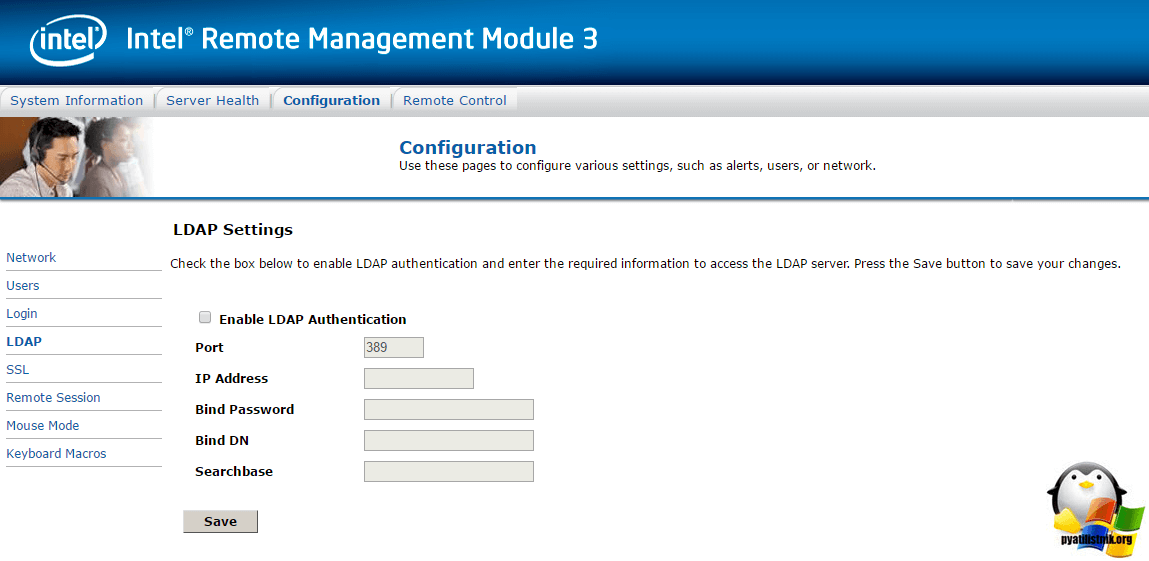1149x561 pixels.
Task: Open Mouse Mode settings
Action: point(43,426)
